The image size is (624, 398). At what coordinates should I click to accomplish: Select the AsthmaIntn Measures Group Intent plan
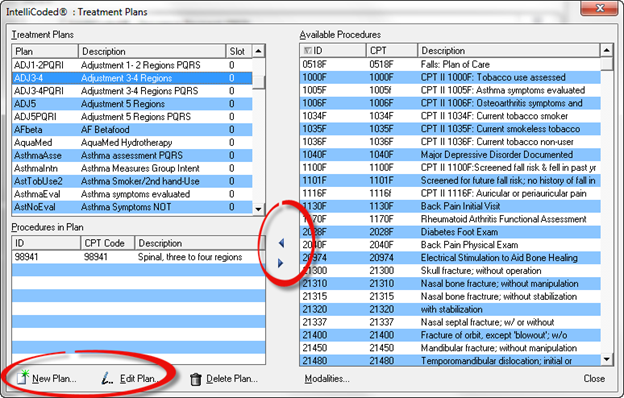[132, 168]
